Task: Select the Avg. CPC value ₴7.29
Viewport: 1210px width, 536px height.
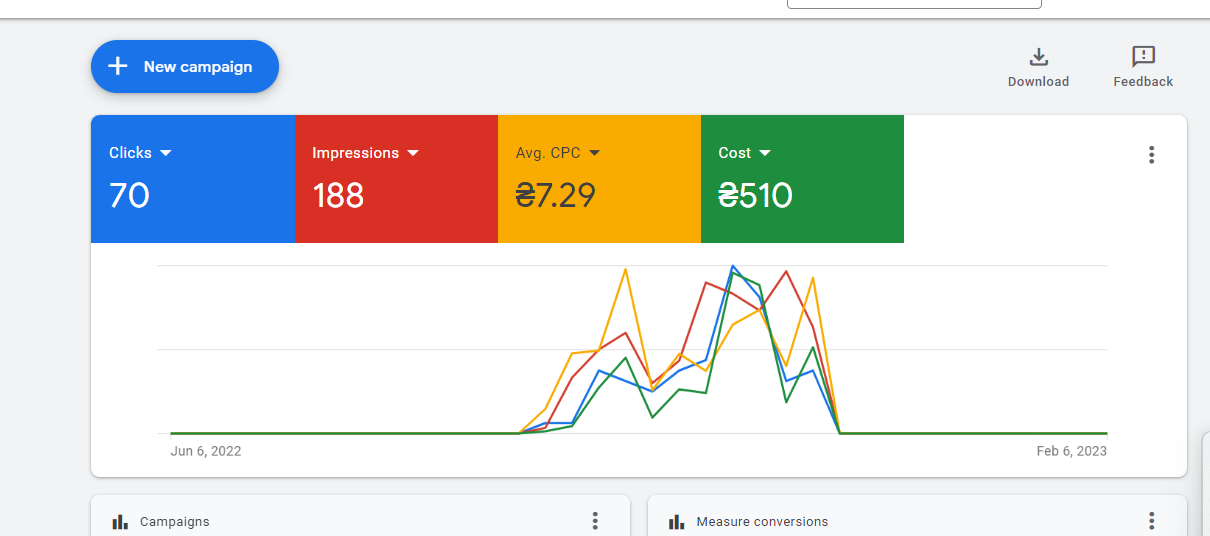Action: [x=556, y=195]
